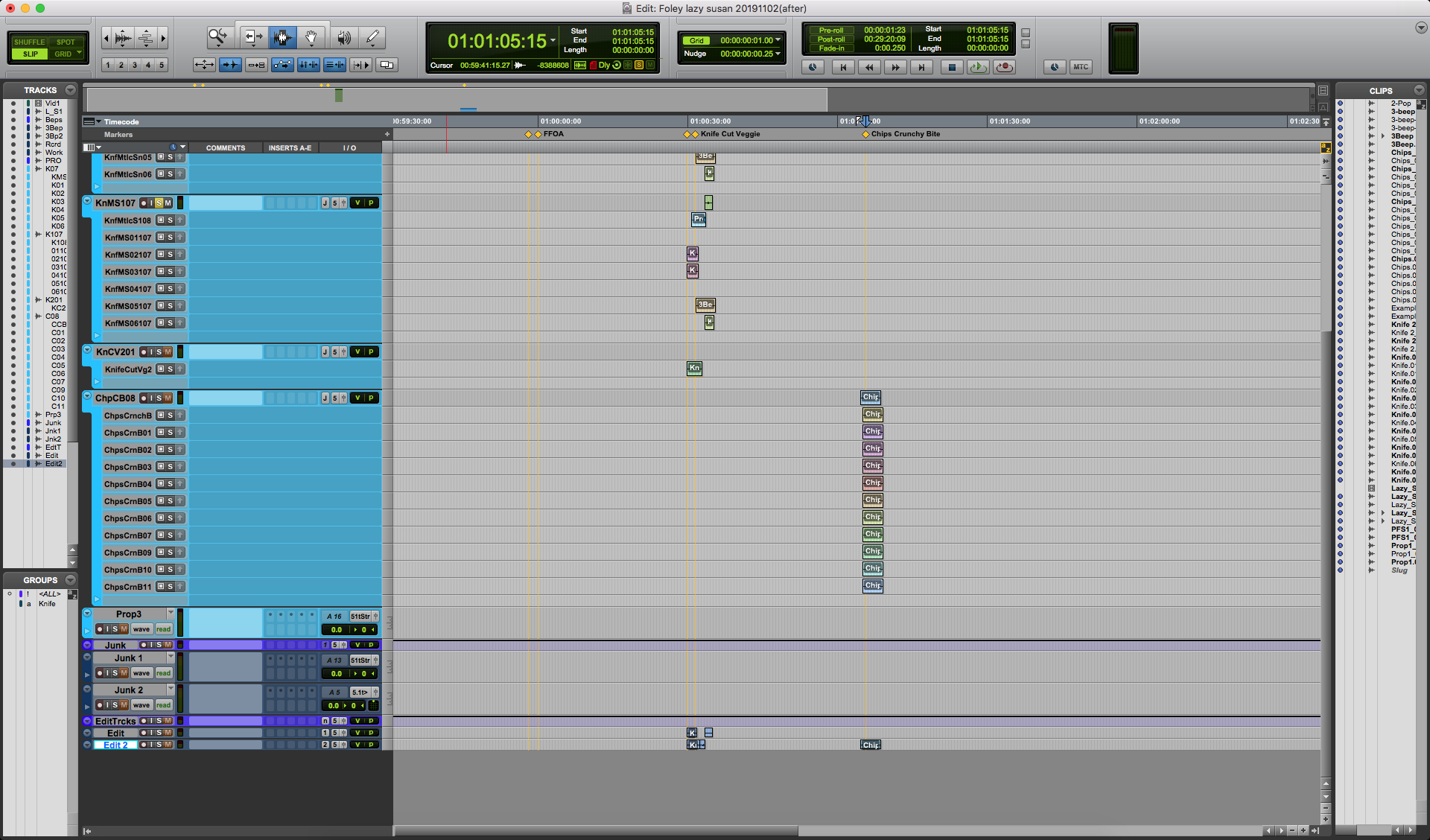This screenshot has width=1430, height=840.
Task: Select the Grabber hand tool
Action: coord(311,36)
